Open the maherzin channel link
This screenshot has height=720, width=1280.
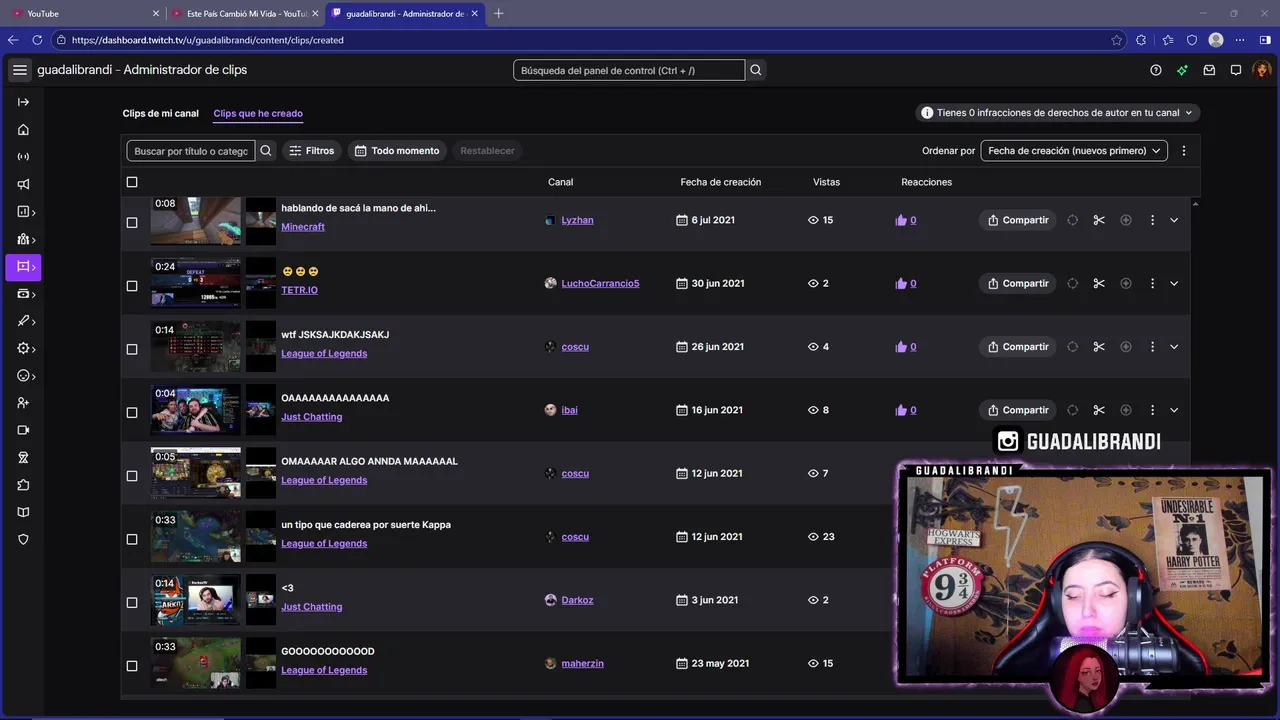582,663
